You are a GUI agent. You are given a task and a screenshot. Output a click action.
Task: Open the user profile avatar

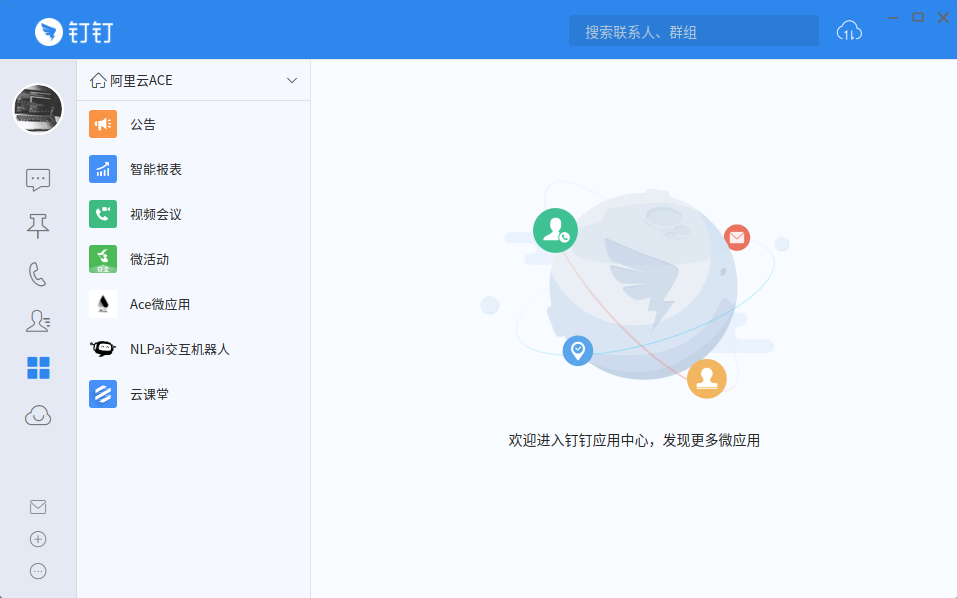[x=38, y=109]
